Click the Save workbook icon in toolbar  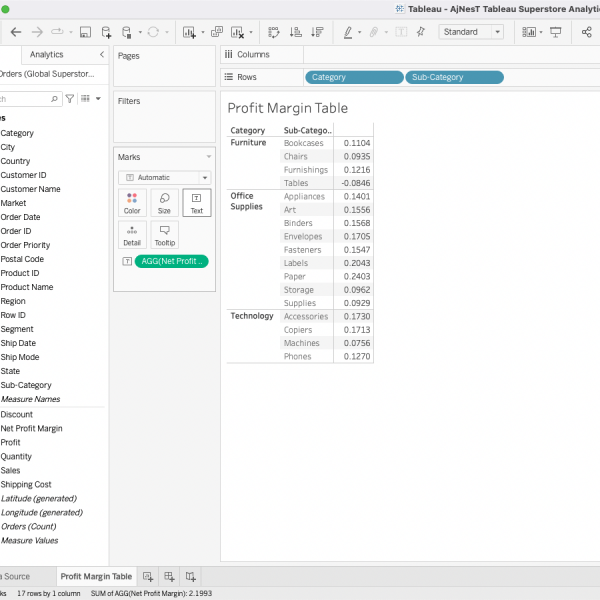(86, 32)
